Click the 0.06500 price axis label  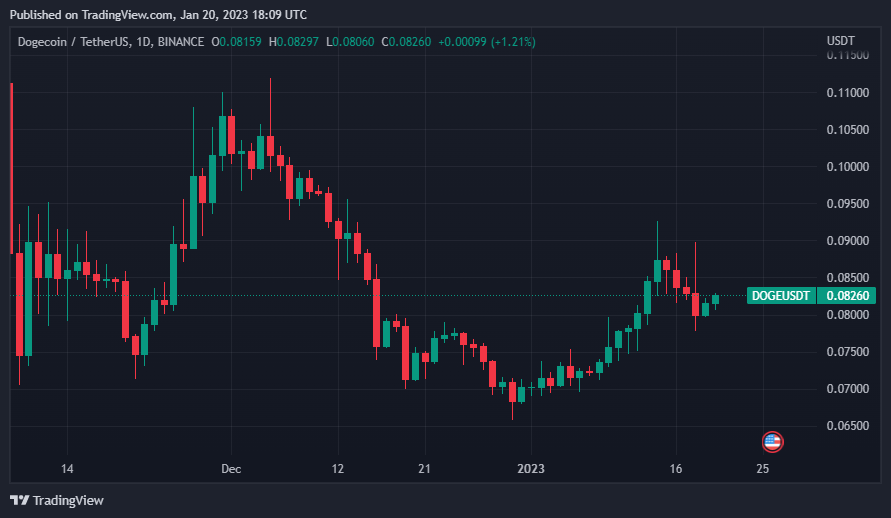click(x=848, y=425)
